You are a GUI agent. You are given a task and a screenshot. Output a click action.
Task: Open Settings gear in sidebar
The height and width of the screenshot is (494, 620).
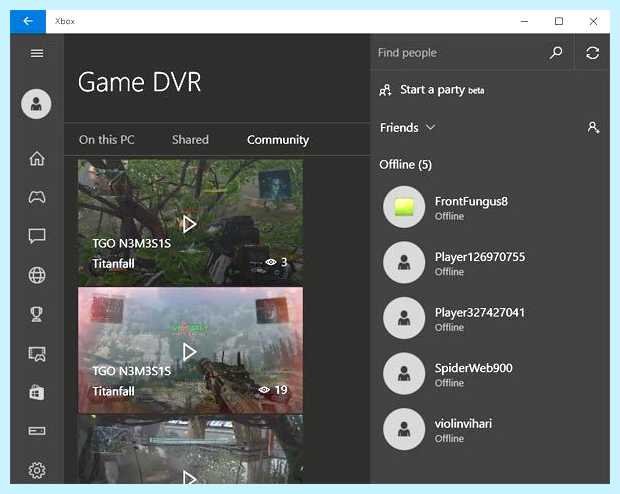37,470
